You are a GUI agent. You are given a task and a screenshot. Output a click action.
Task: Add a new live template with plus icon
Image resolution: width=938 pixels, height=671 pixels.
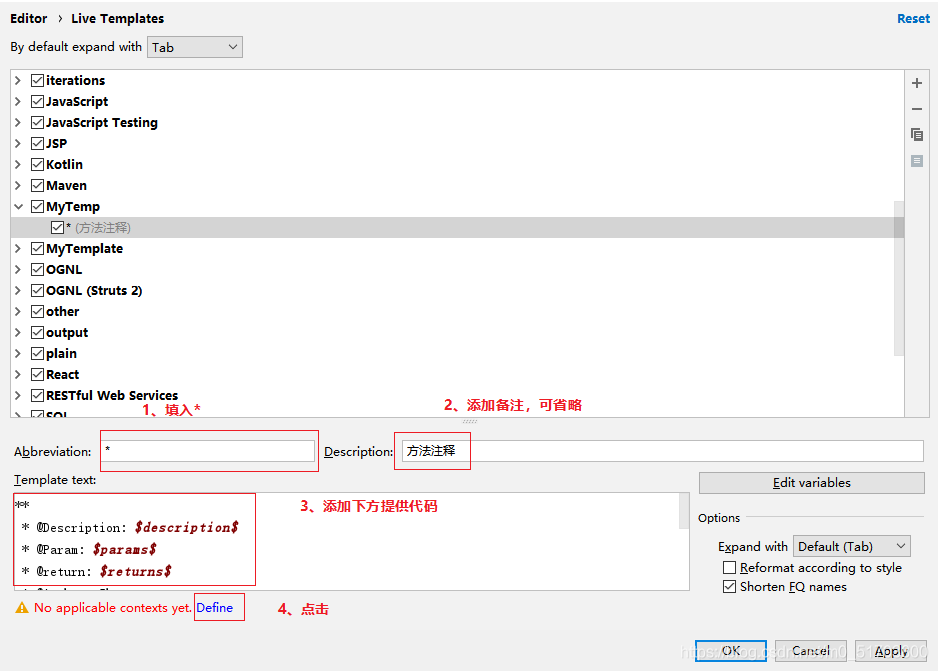pos(916,83)
